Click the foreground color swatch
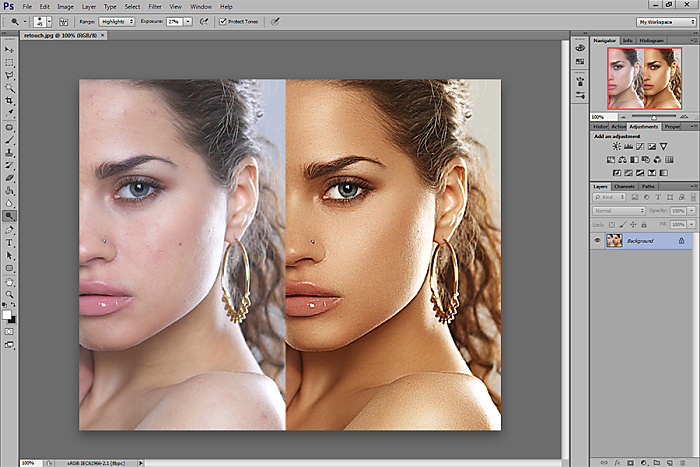This screenshot has height=467, width=700. click(7, 315)
